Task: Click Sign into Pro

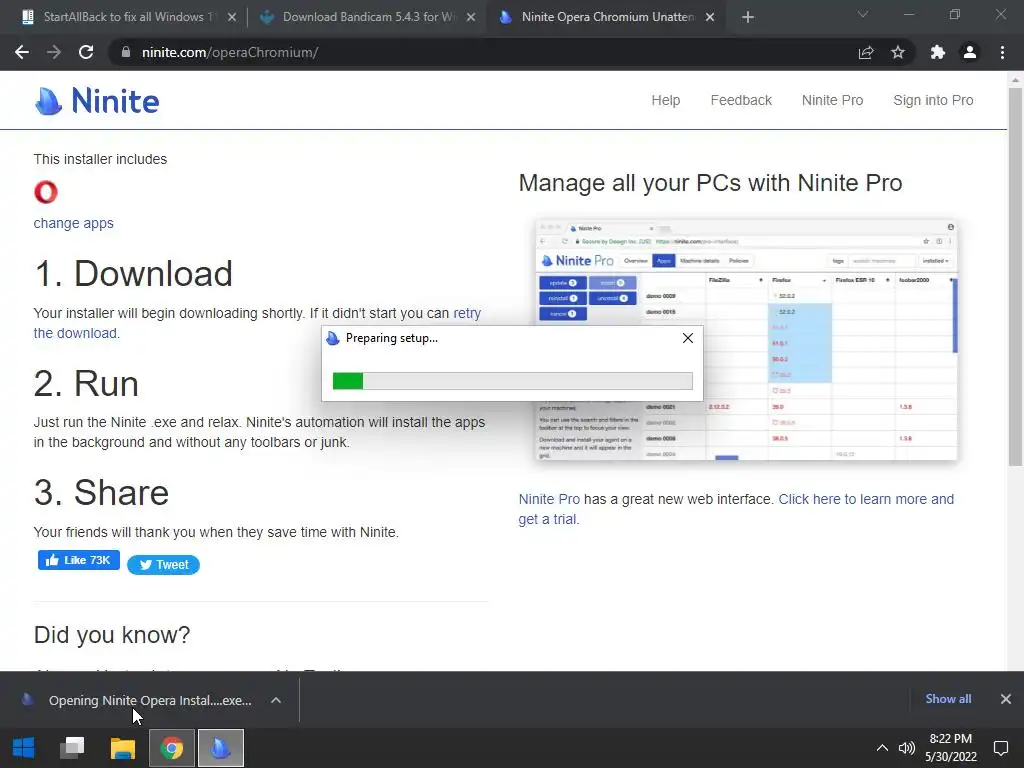Action: coord(933,100)
